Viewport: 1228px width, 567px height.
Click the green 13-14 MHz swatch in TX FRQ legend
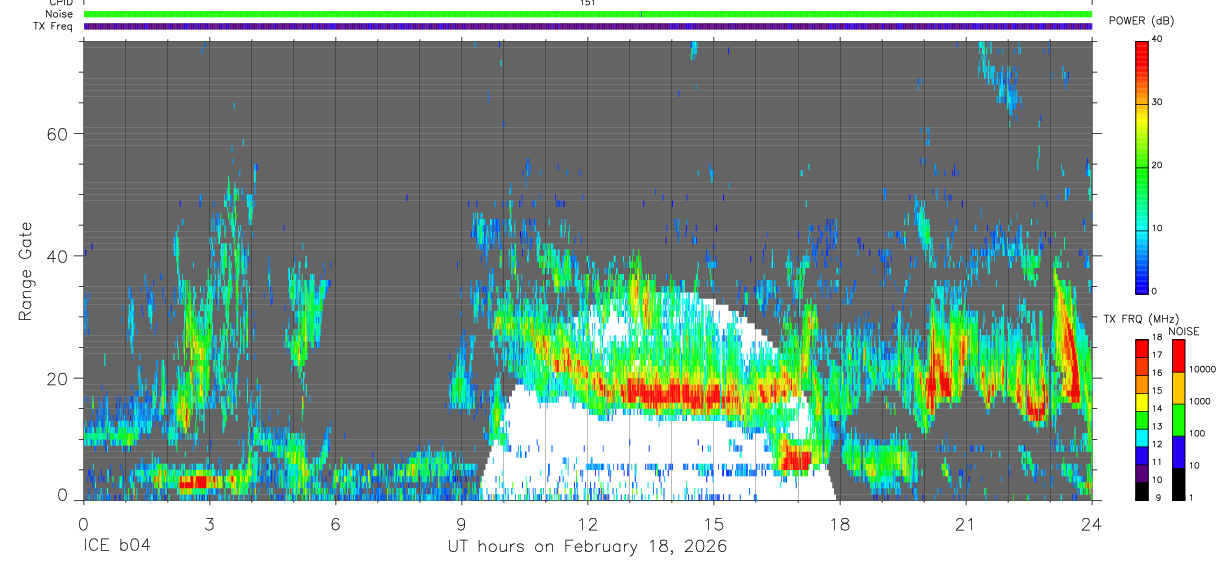coord(1142,420)
